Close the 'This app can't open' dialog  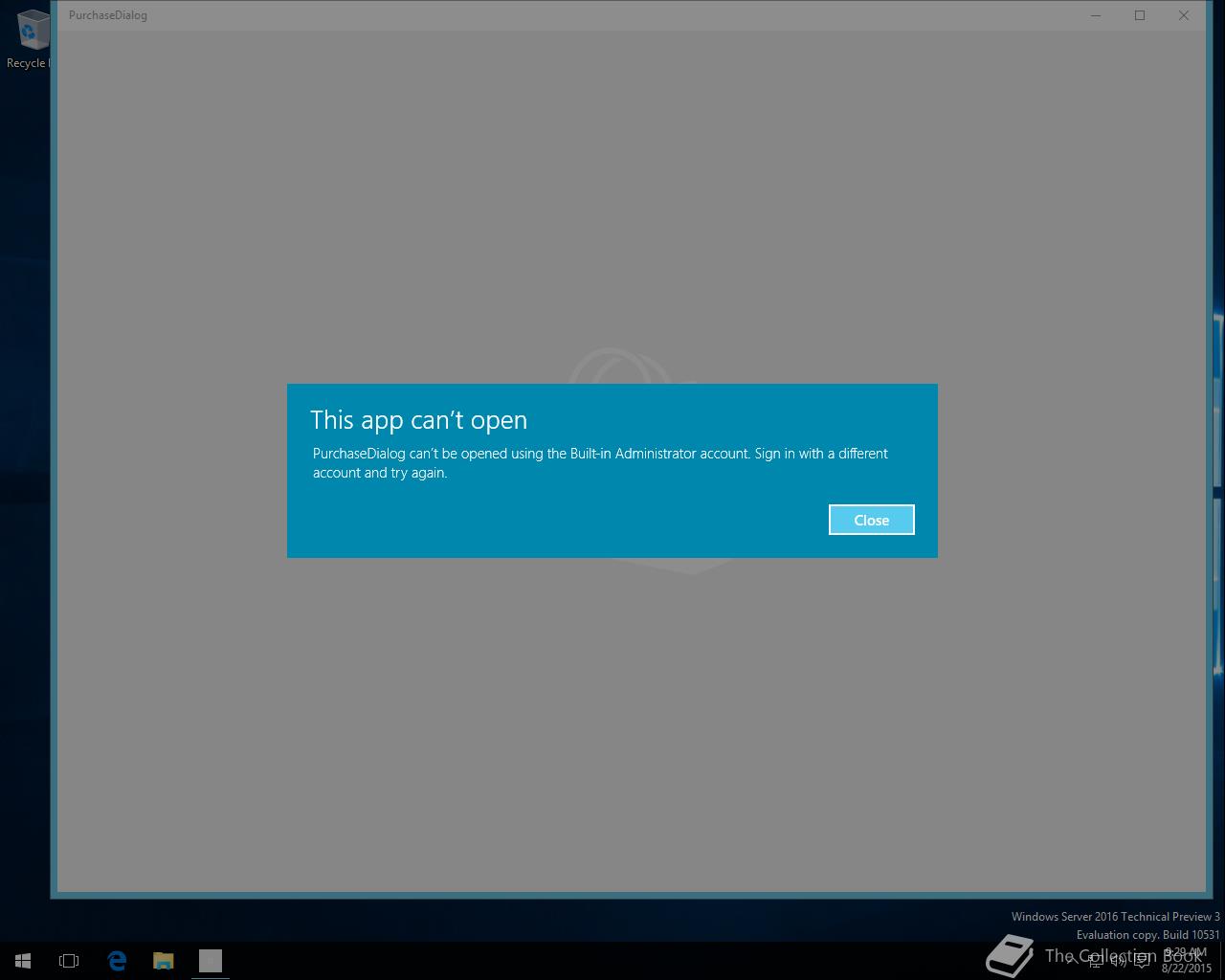871,520
